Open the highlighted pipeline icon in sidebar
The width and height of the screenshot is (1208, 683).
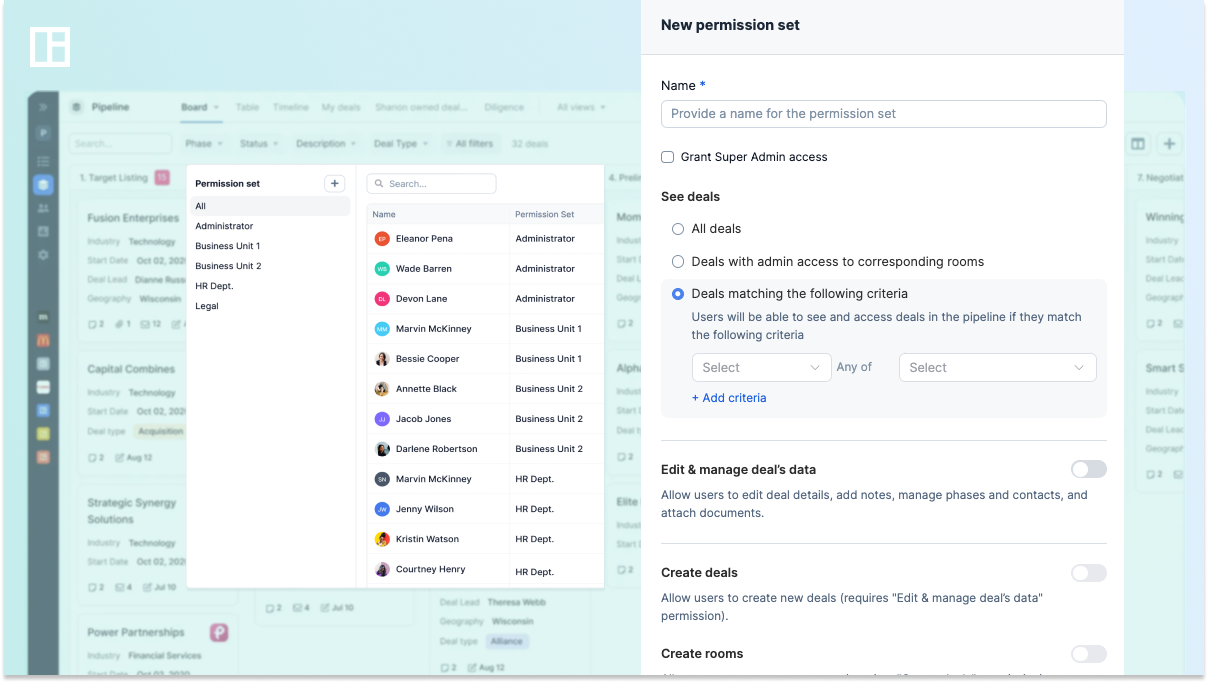[43, 185]
